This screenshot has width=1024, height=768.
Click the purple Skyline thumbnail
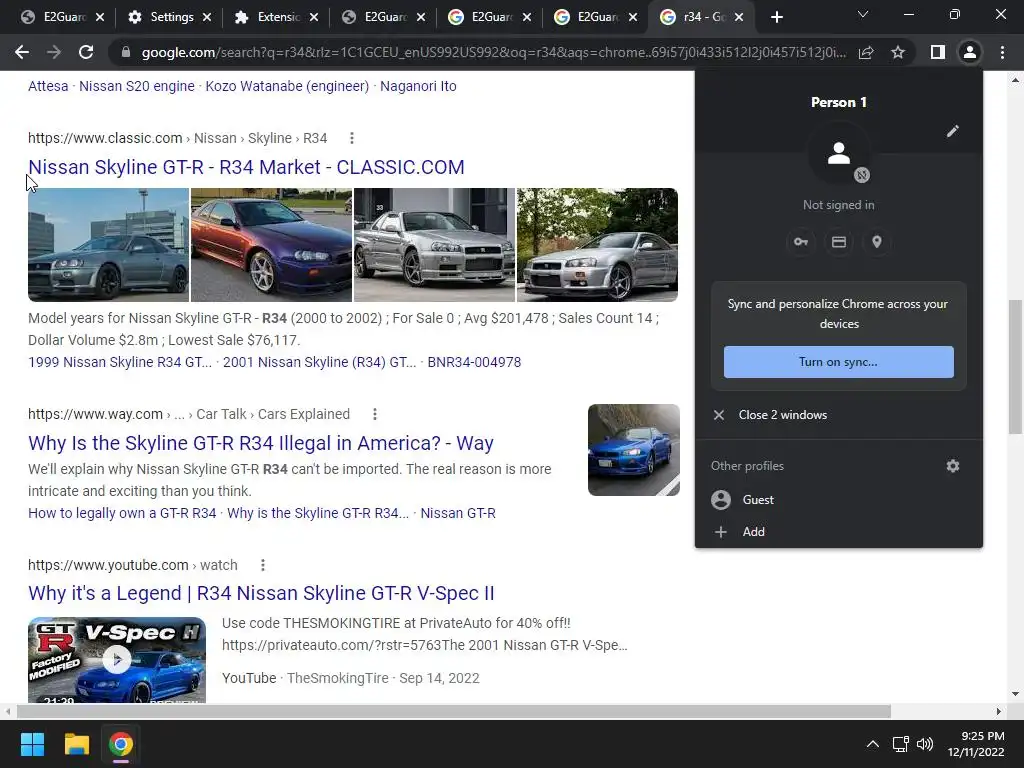(x=271, y=245)
